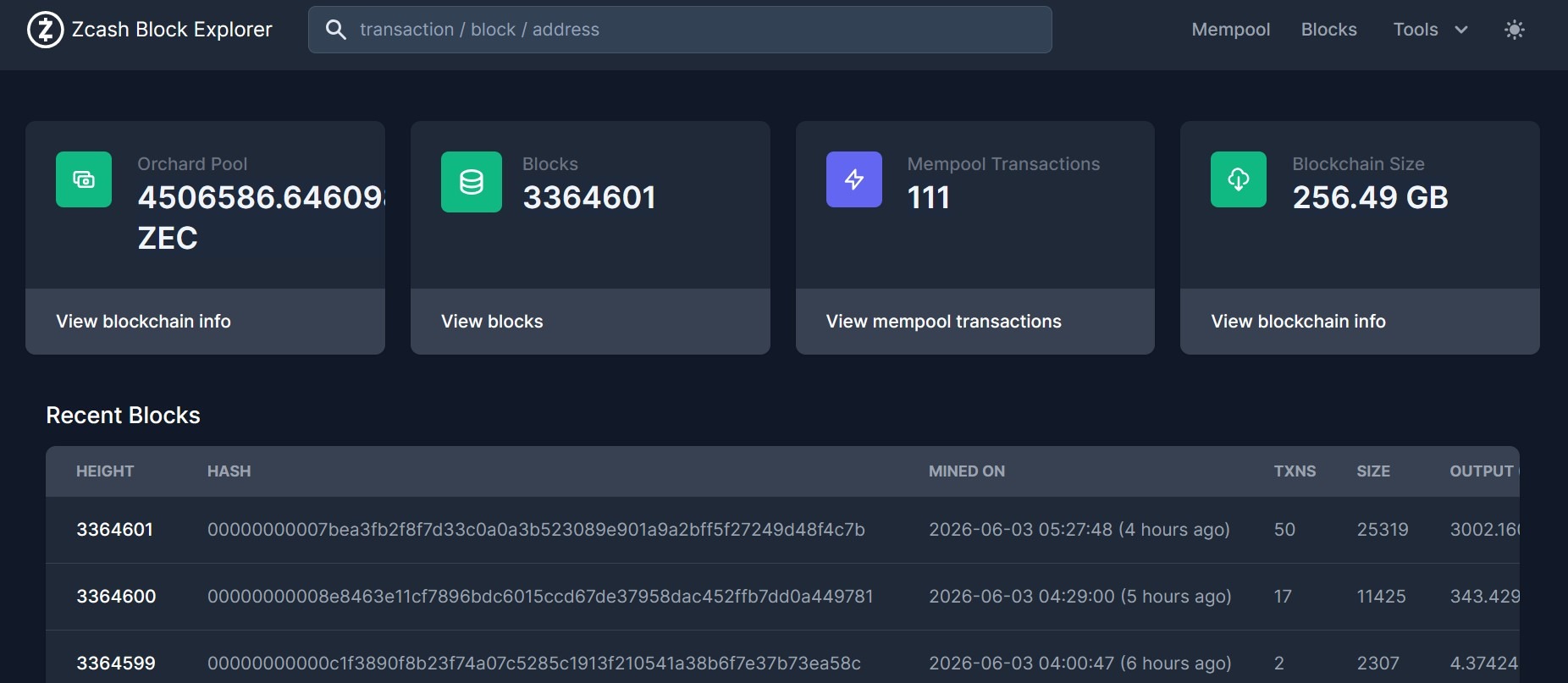
Task: Click Zcash Block Explorer title link
Action: tap(172, 30)
